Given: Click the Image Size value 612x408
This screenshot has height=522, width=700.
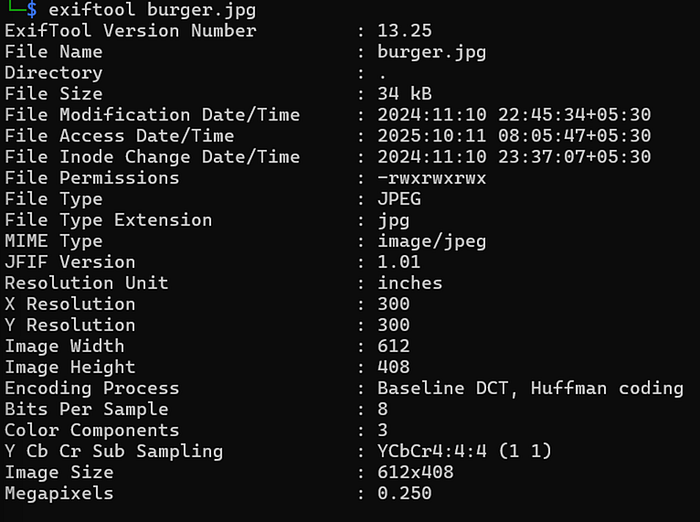Looking at the screenshot, I should point(415,472).
